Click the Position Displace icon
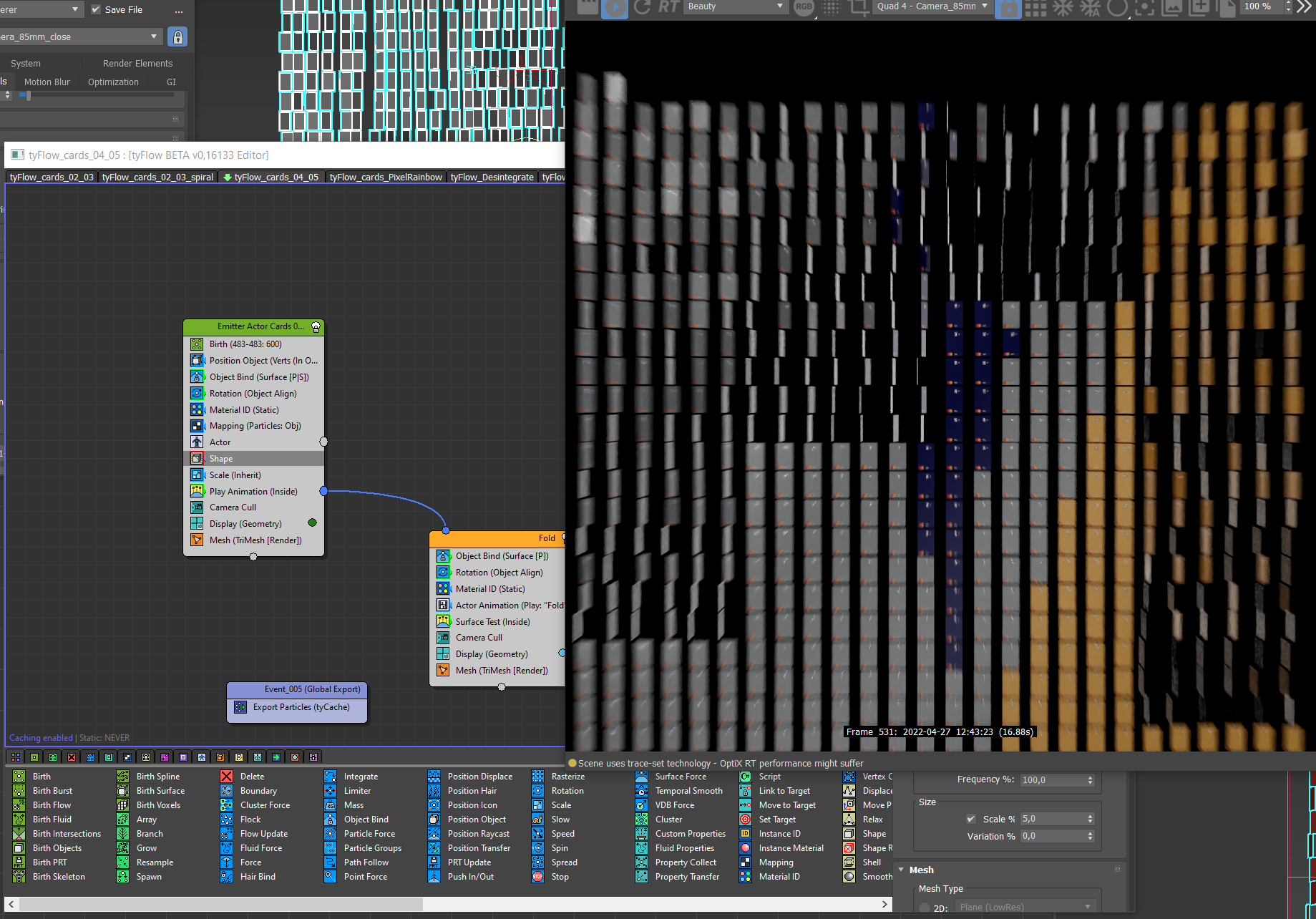Image resolution: width=1316 pixels, height=919 pixels. 434,776
